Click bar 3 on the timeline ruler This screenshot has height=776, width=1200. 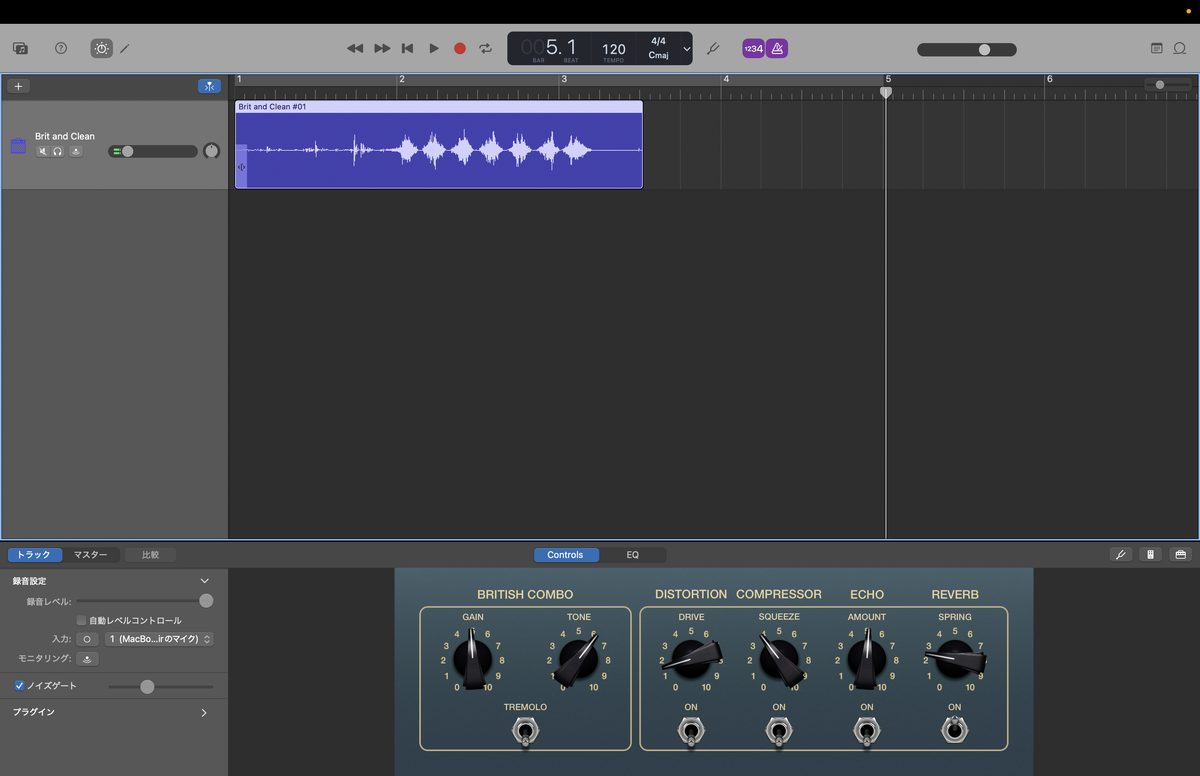coord(564,79)
